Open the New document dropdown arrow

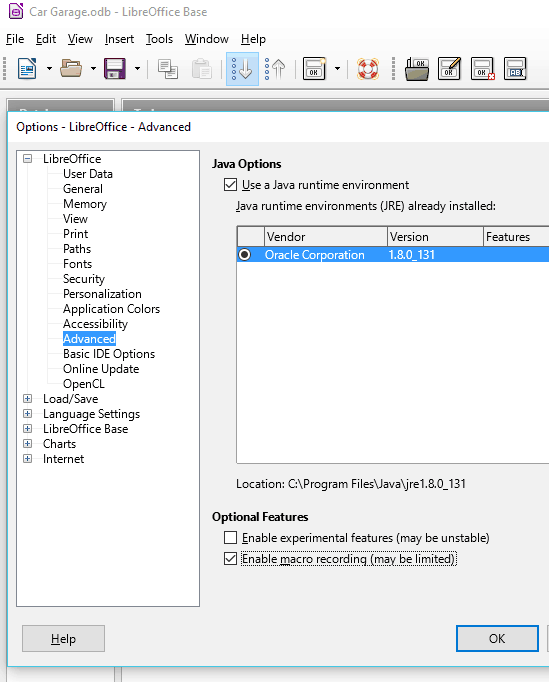coord(49,69)
